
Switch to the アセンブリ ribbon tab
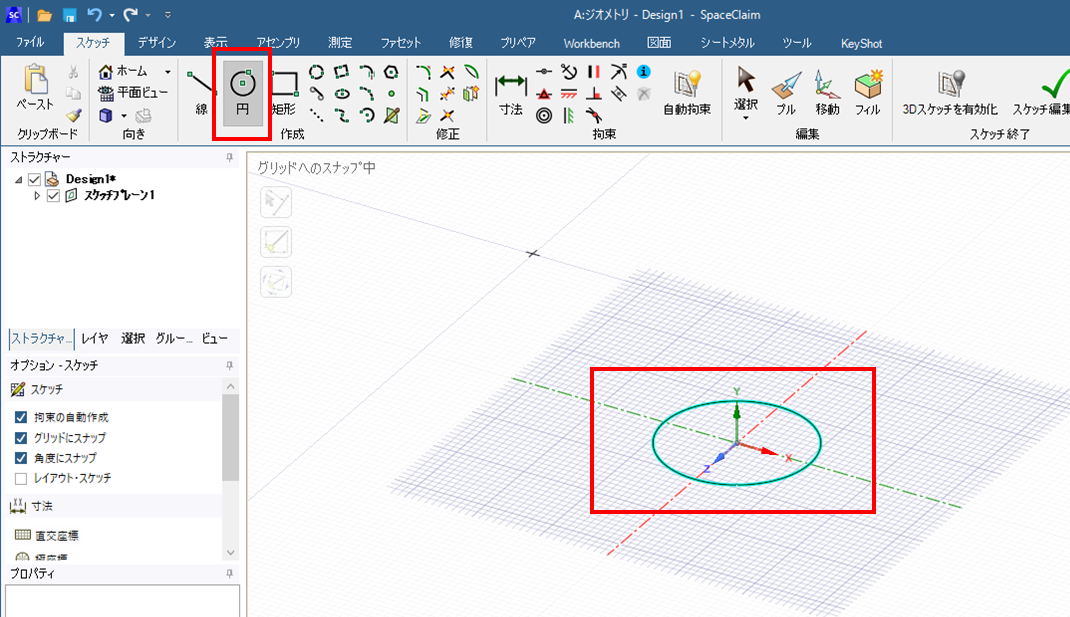pos(278,43)
